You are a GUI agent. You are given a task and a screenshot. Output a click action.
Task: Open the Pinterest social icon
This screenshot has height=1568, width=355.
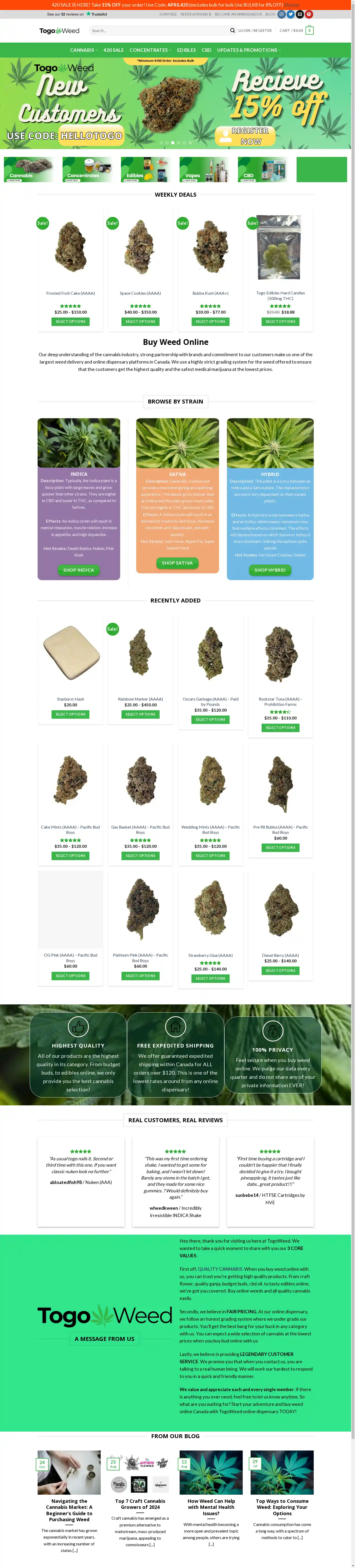(309, 14)
